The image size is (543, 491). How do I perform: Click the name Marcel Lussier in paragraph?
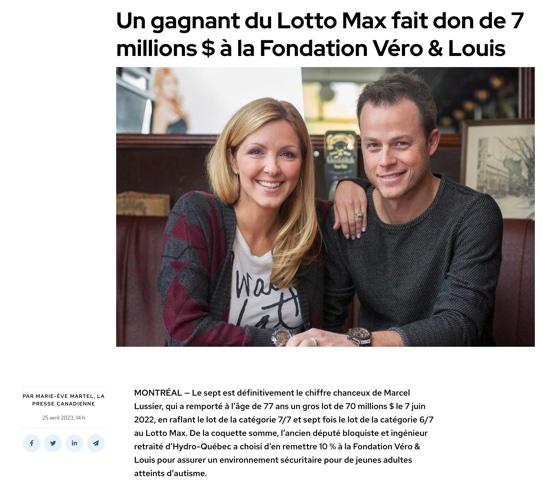point(272,399)
